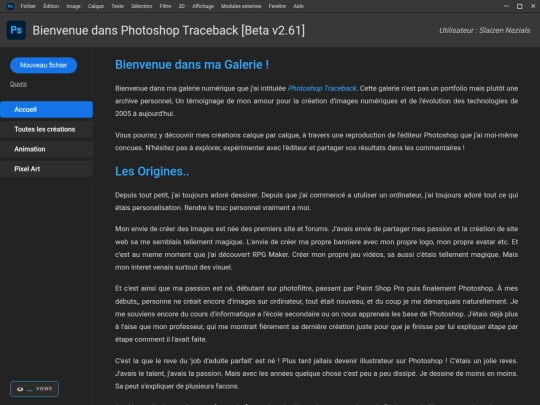Open the Texte menu
Viewport: 540px width, 405px height.
click(117, 6)
